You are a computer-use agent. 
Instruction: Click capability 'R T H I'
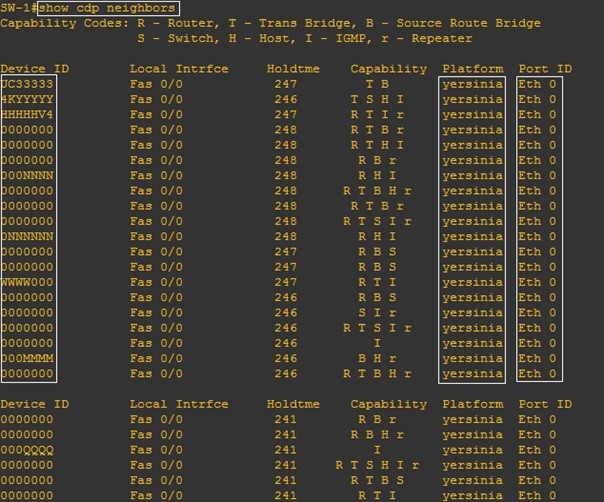[x=377, y=145]
